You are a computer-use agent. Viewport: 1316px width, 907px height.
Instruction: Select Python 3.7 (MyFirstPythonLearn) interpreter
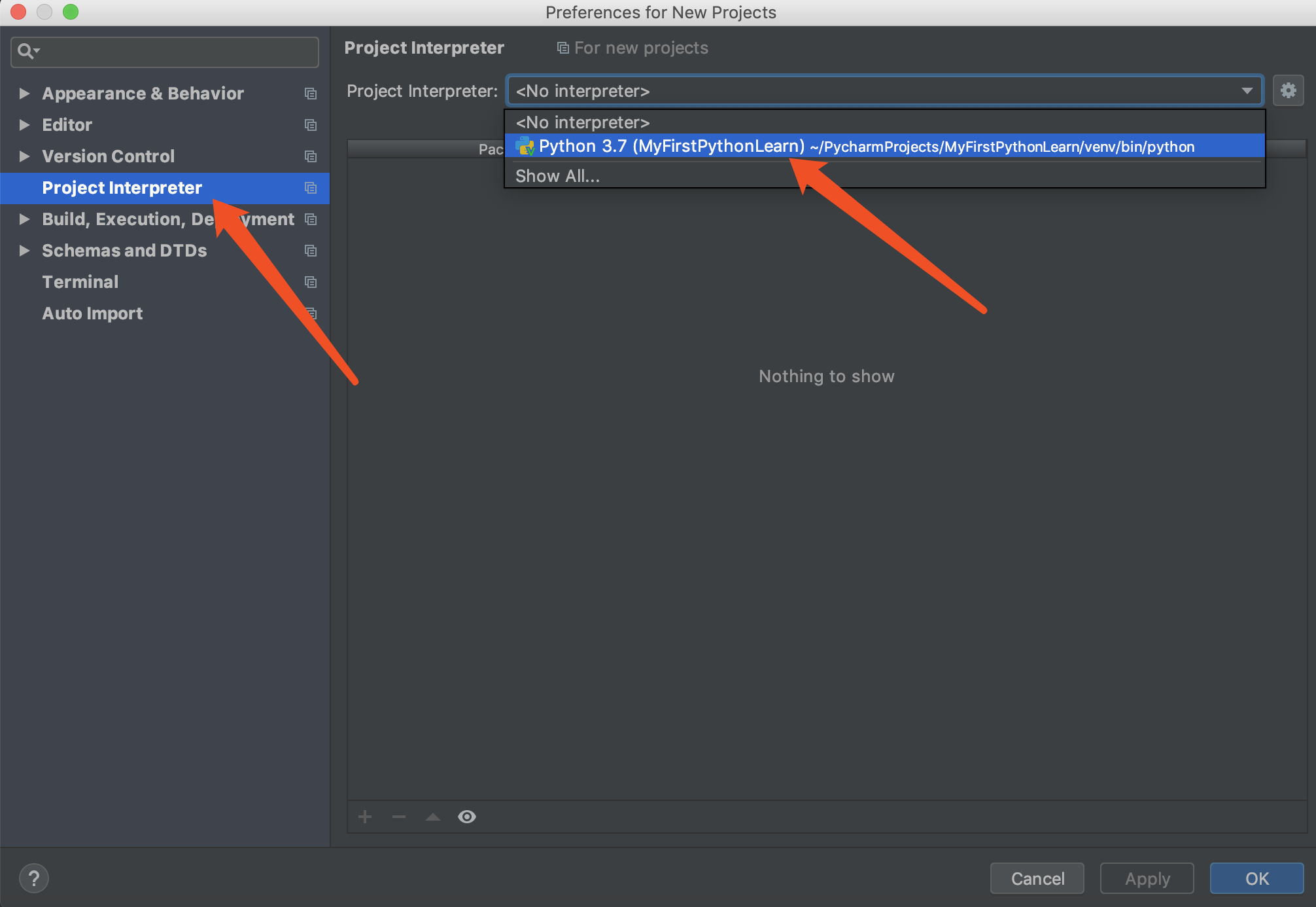point(671,146)
